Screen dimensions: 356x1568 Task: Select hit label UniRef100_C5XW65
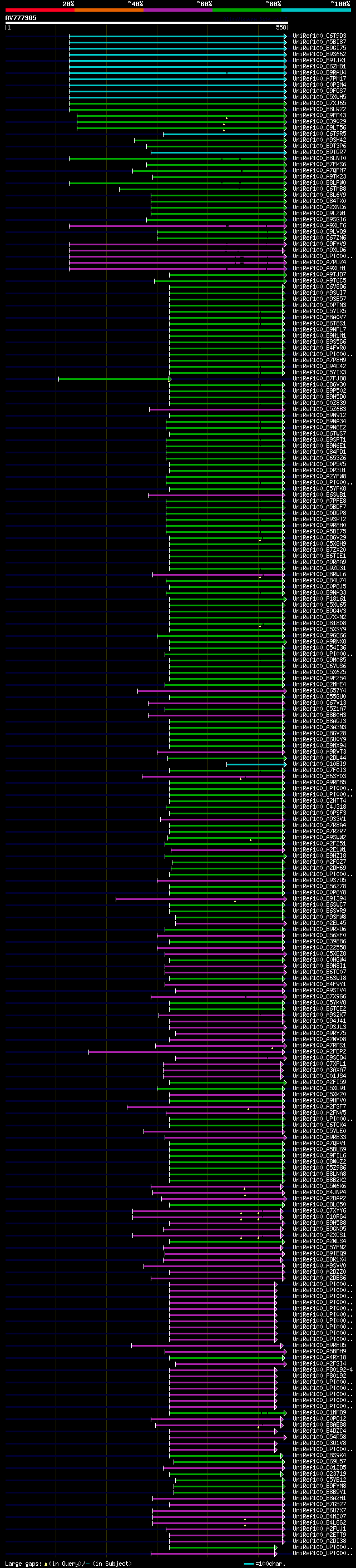pos(319,605)
